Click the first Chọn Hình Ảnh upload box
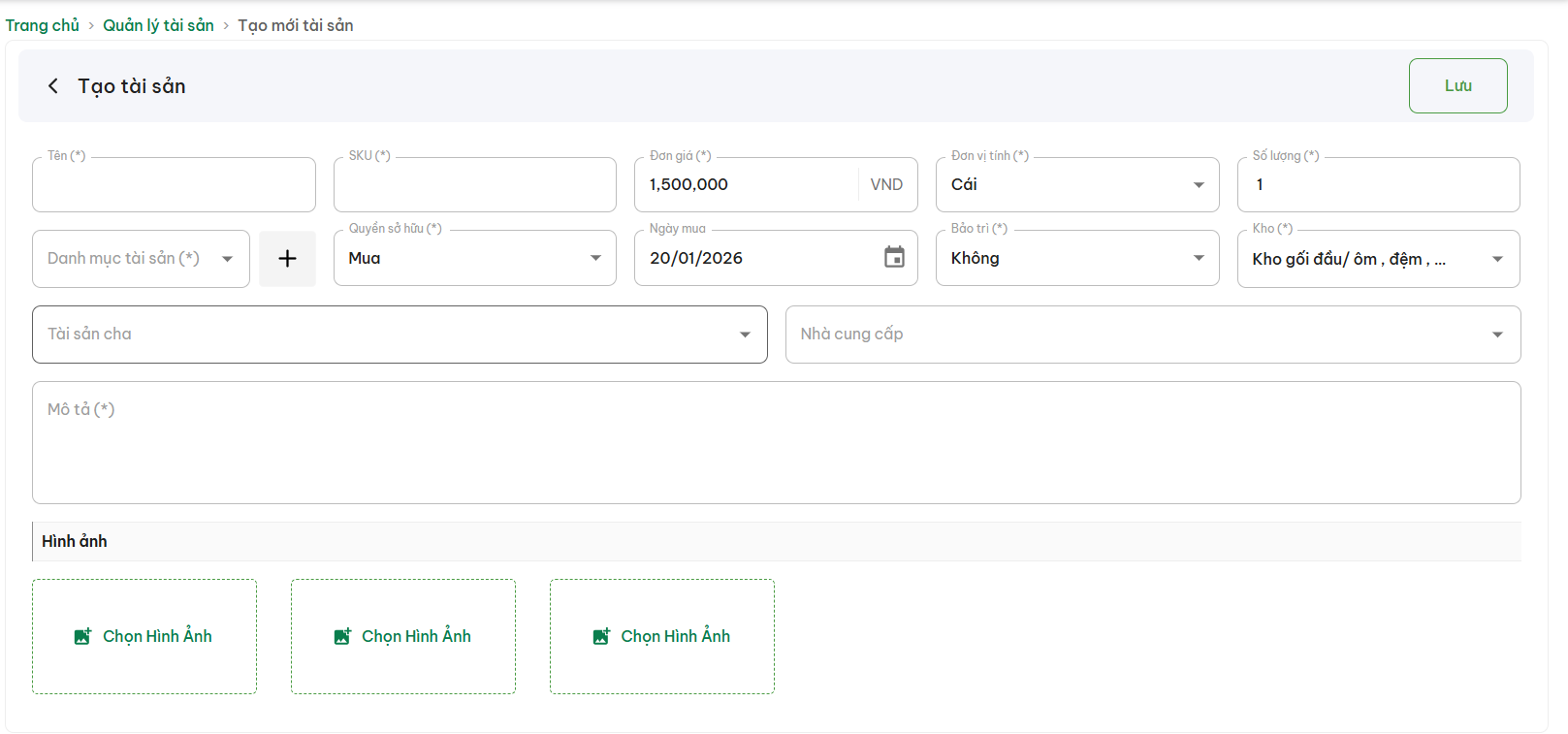Screen dimensions: 1568x734 pos(144,636)
